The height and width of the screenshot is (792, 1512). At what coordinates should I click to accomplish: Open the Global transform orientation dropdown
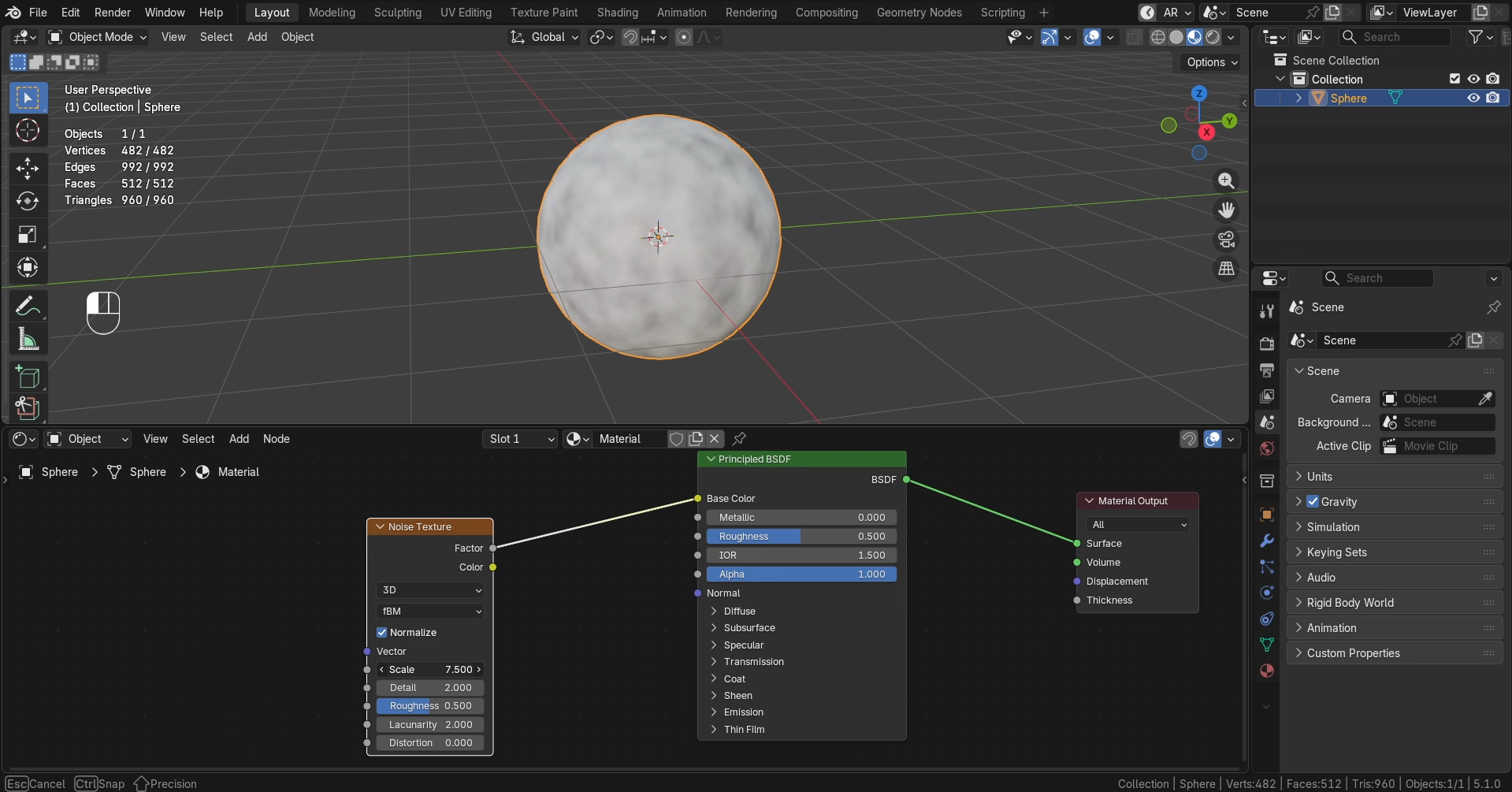click(544, 37)
